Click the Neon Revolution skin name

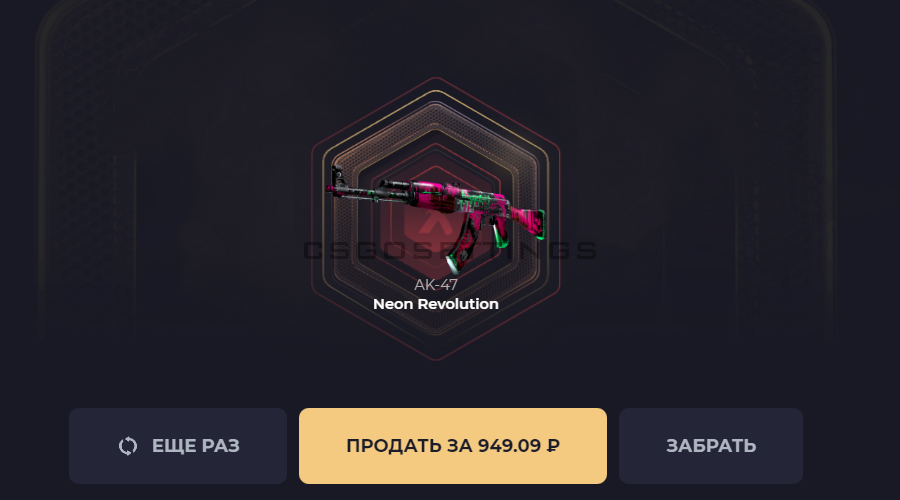point(436,304)
